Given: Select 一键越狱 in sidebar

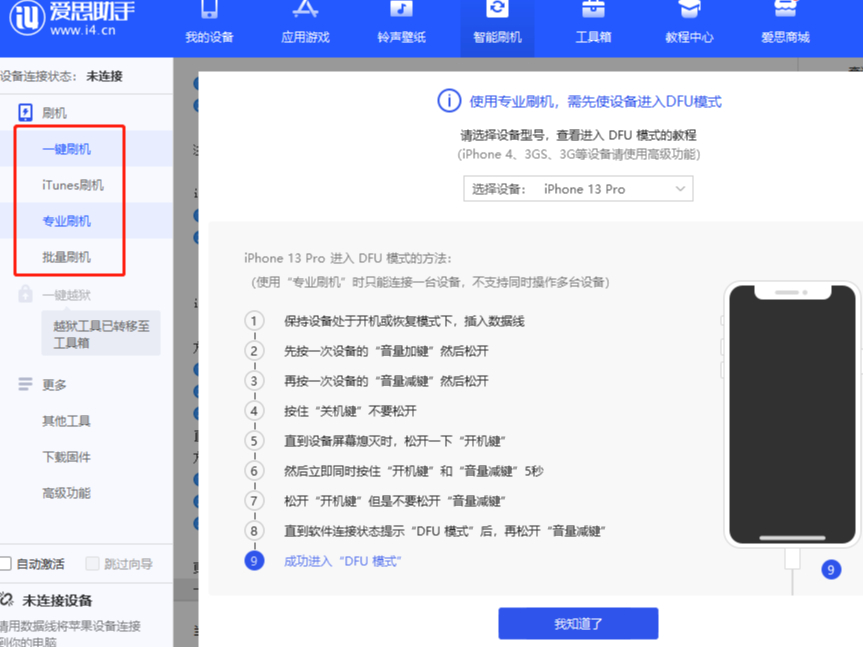Looking at the screenshot, I should 67,295.
